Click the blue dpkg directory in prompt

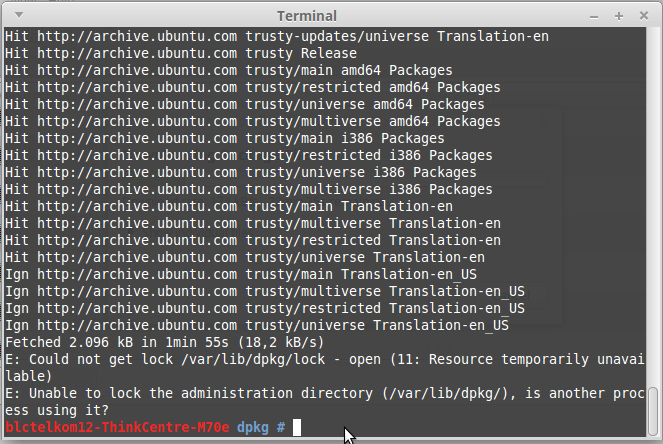253,428
